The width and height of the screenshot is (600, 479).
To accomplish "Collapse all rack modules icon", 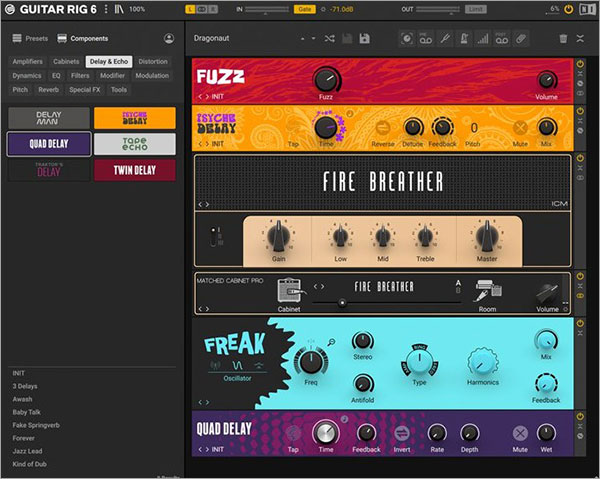I will 580,39.
